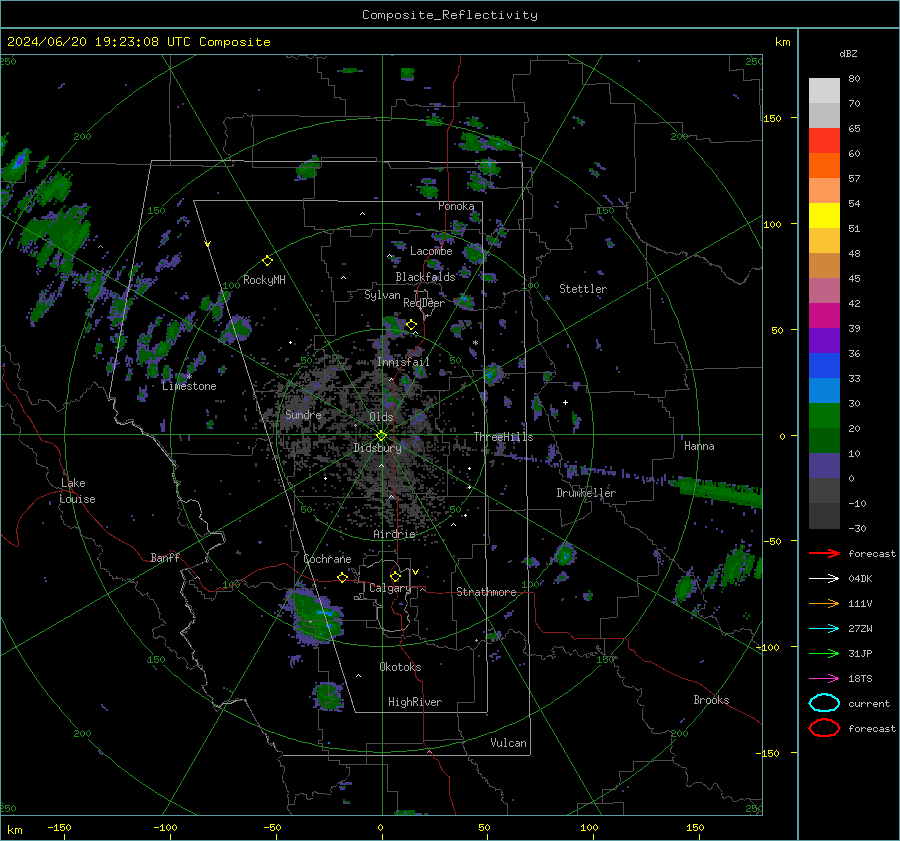Viewport: 900px width, 841px height.
Task: Click the RockyMH label
Action: point(264,280)
